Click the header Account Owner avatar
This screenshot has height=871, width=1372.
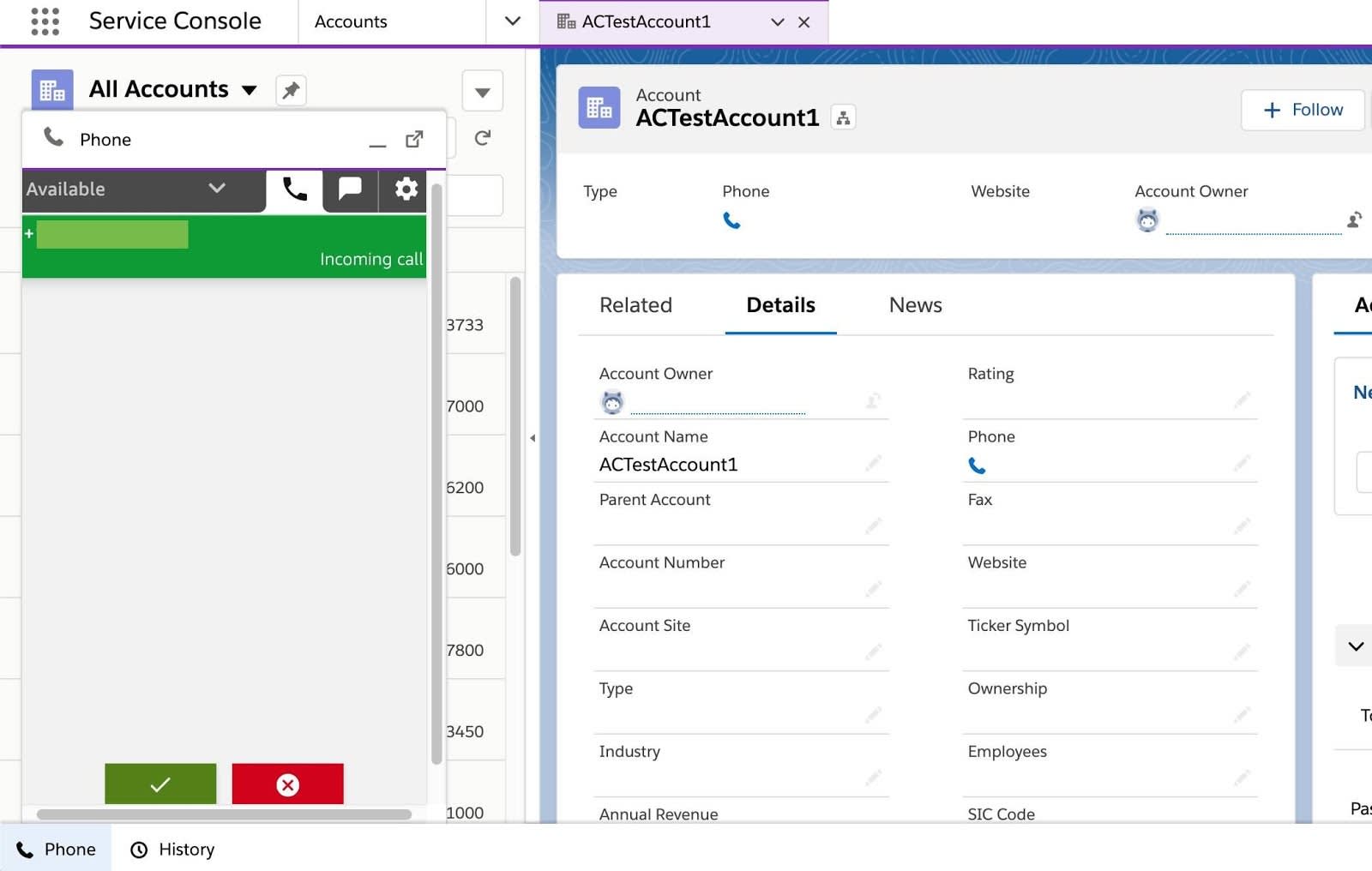(1146, 220)
